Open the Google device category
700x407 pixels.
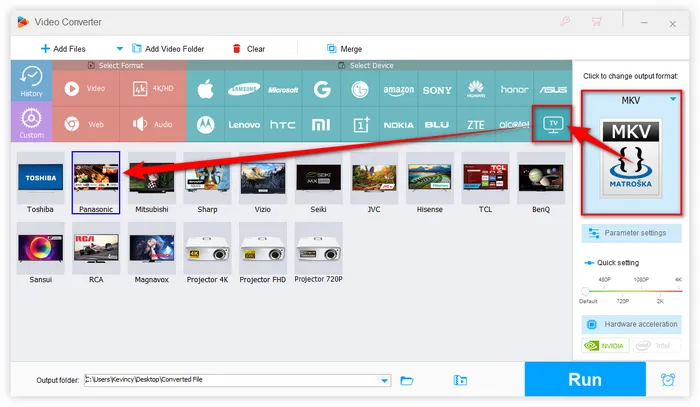pyautogui.click(x=321, y=89)
